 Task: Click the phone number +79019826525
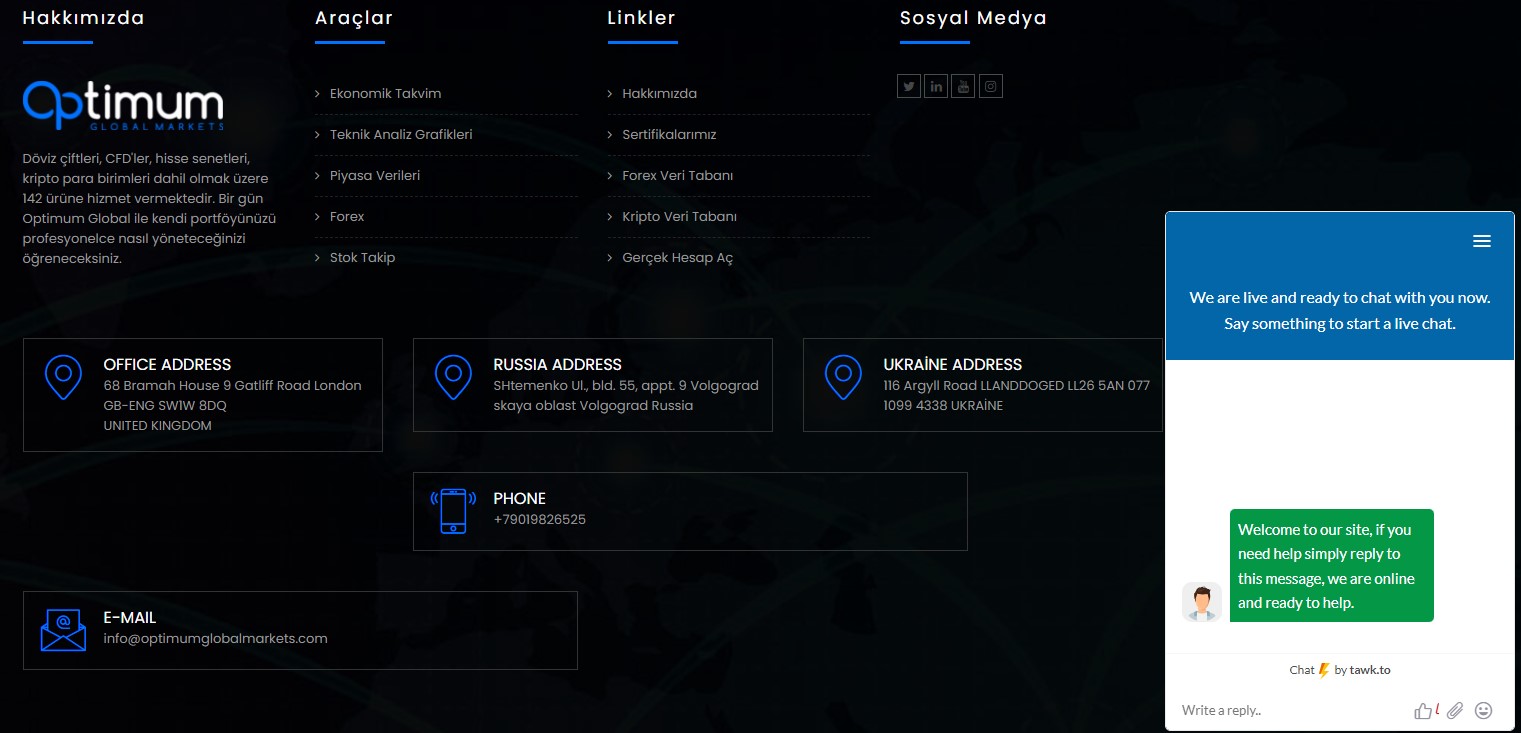(x=540, y=520)
